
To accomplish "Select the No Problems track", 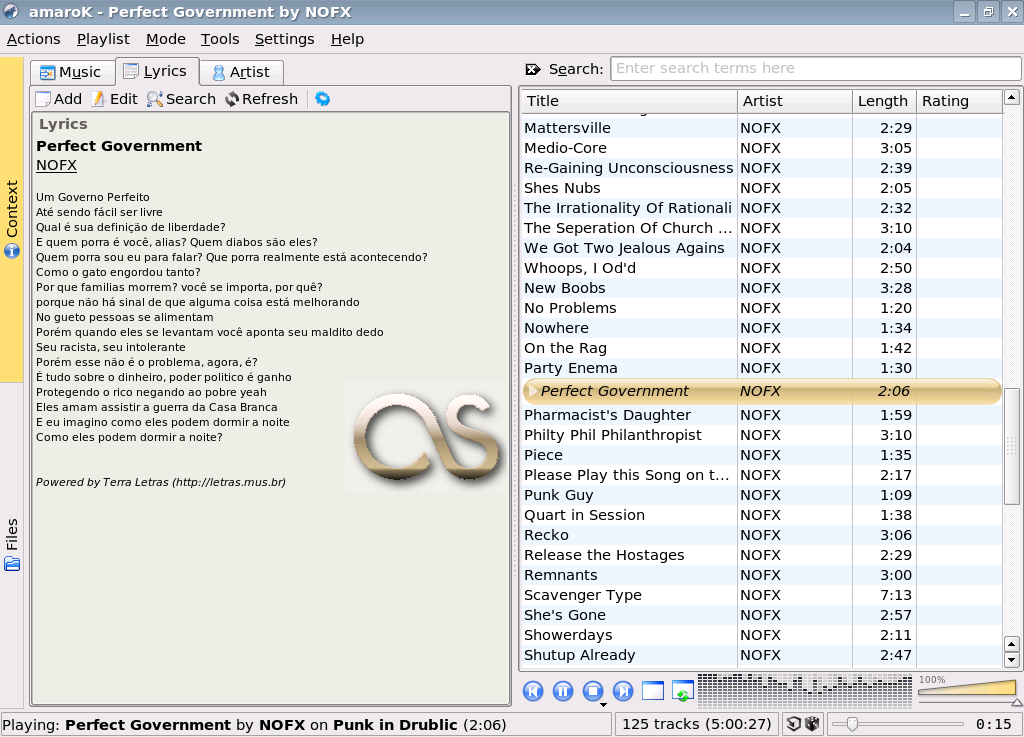I will pos(761,308).
